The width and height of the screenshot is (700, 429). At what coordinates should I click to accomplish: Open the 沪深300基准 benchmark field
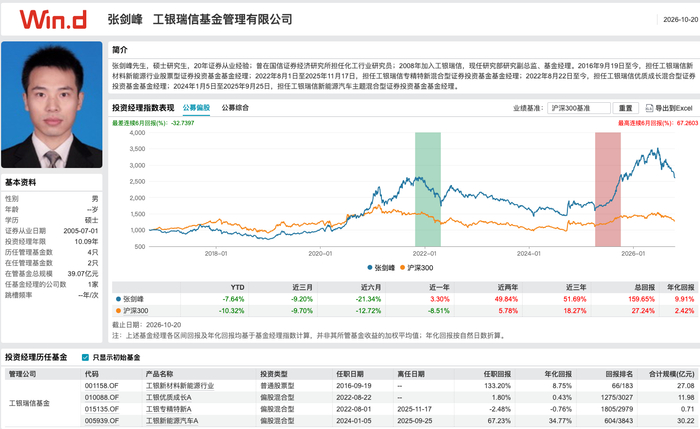click(579, 108)
